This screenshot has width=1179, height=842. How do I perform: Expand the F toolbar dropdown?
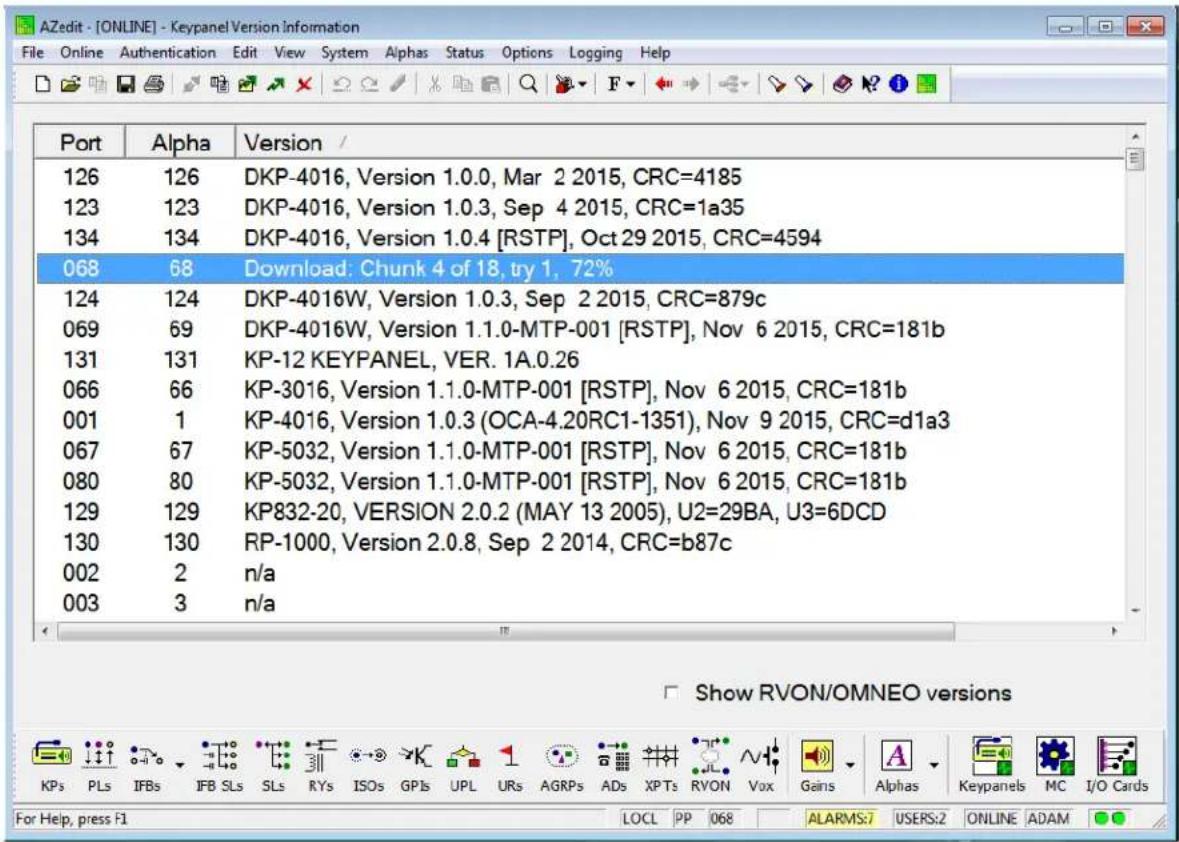click(x=631, y=84)
